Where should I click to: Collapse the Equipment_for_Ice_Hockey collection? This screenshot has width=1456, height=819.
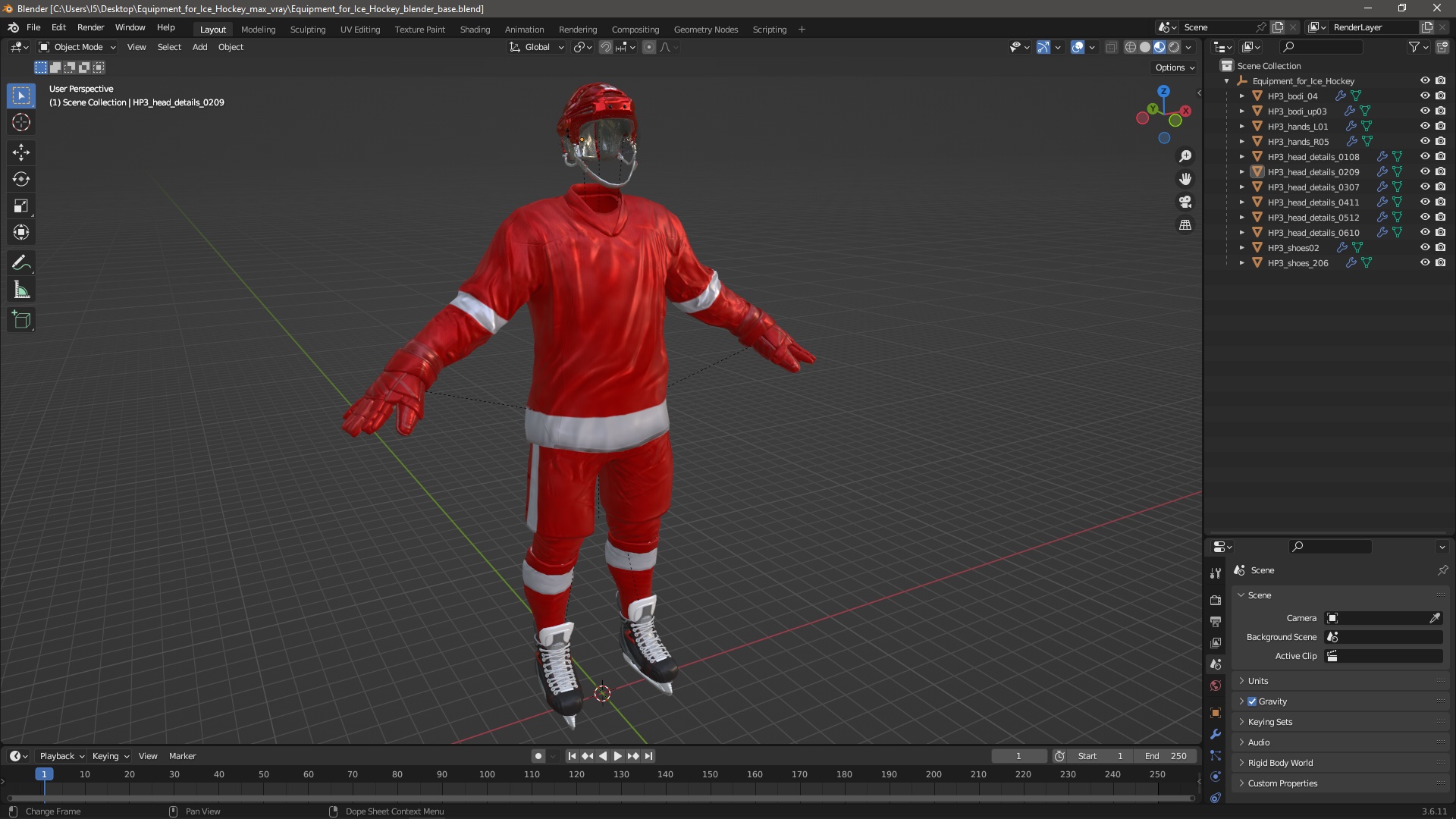[1226, 81]
